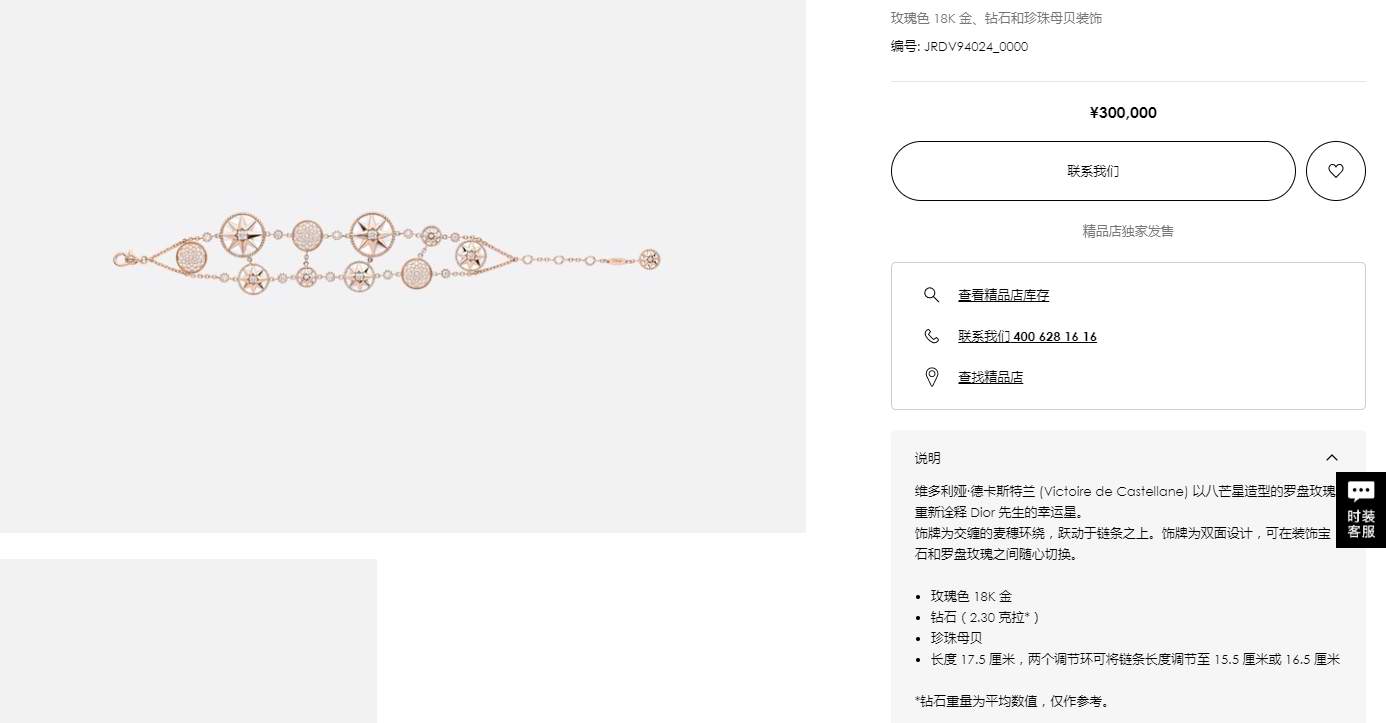This screenshot has width=1386, height=723.
Task: Select the second product image below
Action: 188,641
